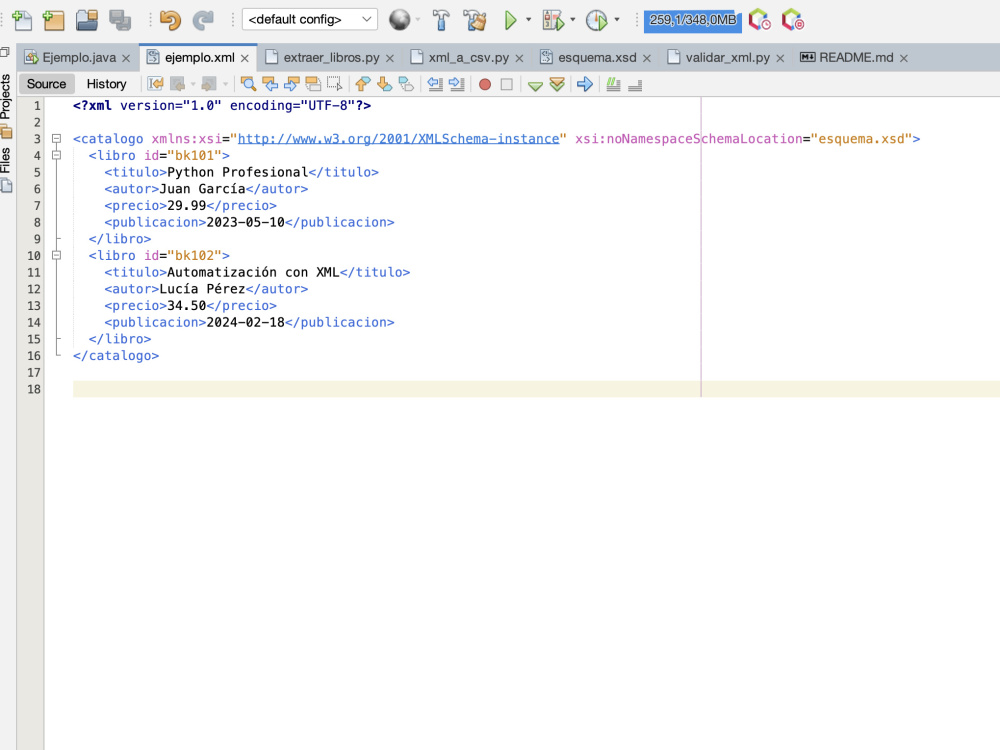Run the project with the green play icon
This screenshot has width=1000, height=750.
tap(510, 20)
